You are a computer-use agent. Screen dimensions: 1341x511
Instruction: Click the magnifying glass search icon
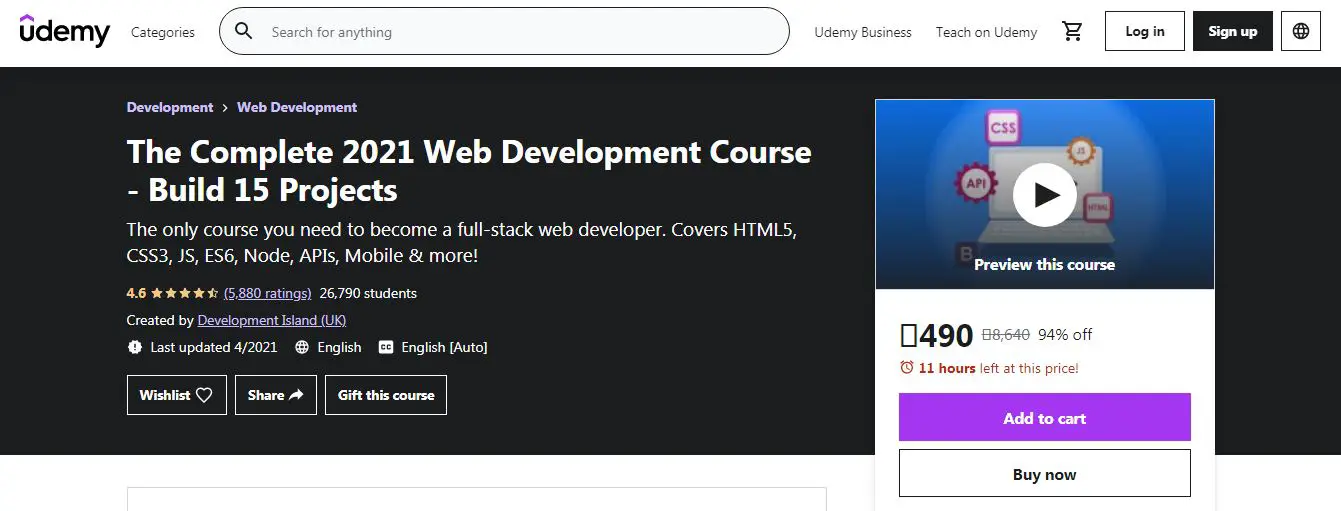[x=244, y=32]
